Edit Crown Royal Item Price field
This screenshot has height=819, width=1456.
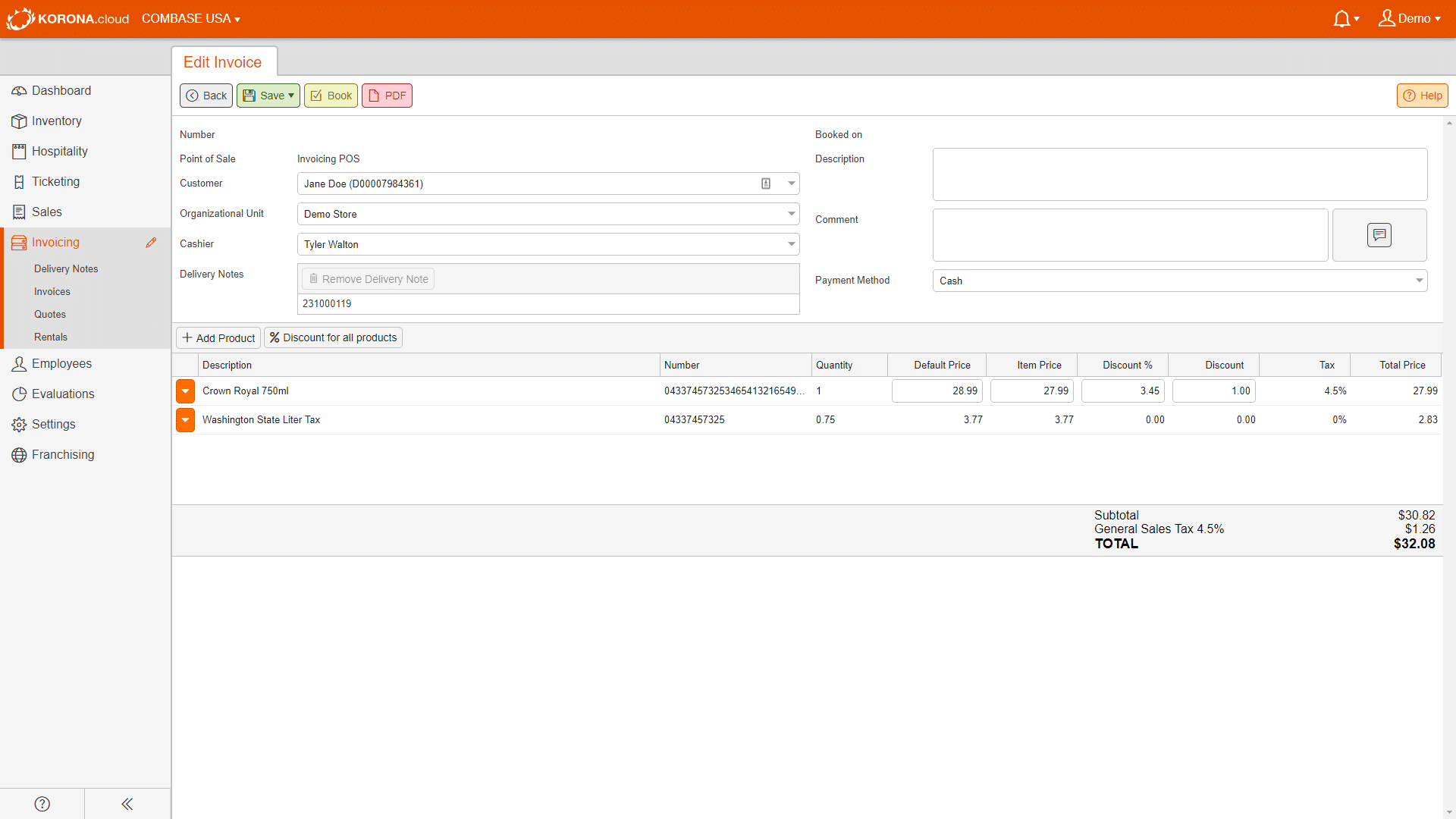[x=1032, y=391]
